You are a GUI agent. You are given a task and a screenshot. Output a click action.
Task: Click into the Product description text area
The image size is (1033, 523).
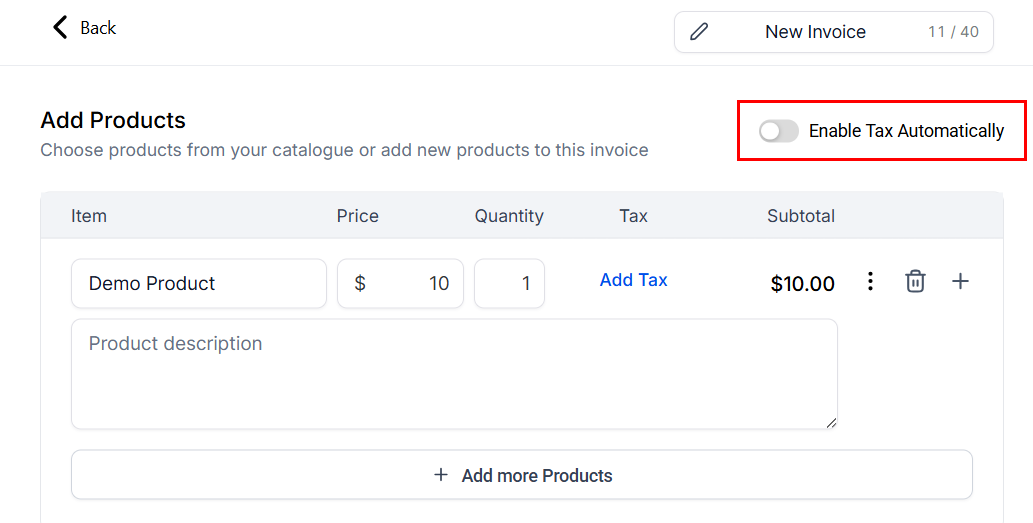click(x=454, y=374)
